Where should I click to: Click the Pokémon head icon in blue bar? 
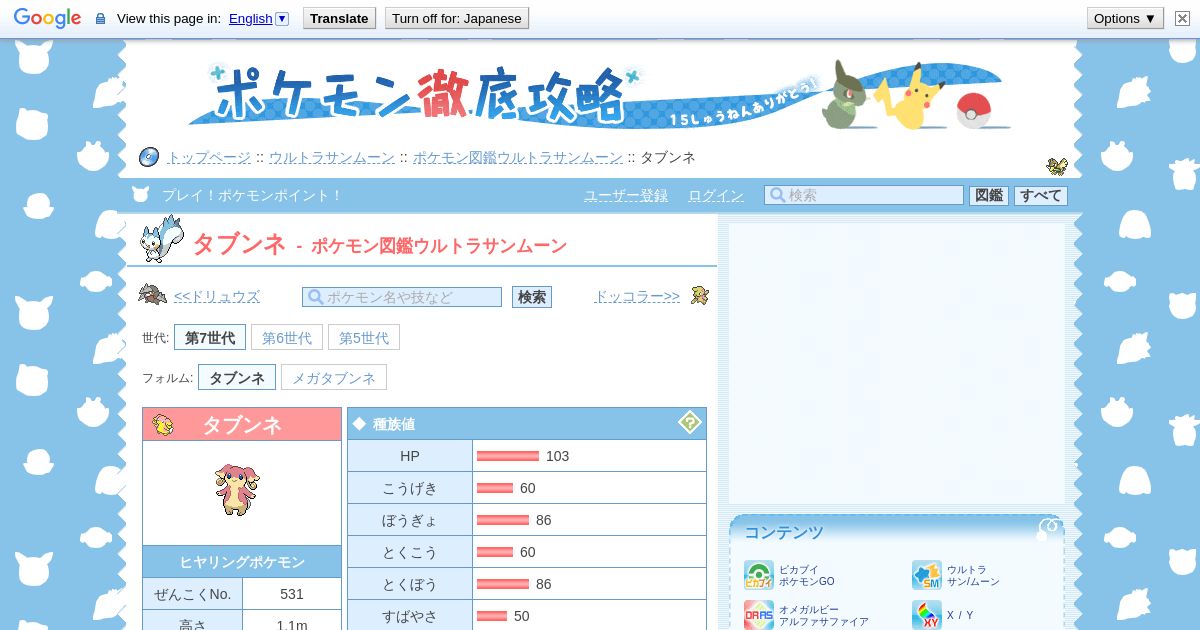(x=140, y=194)
